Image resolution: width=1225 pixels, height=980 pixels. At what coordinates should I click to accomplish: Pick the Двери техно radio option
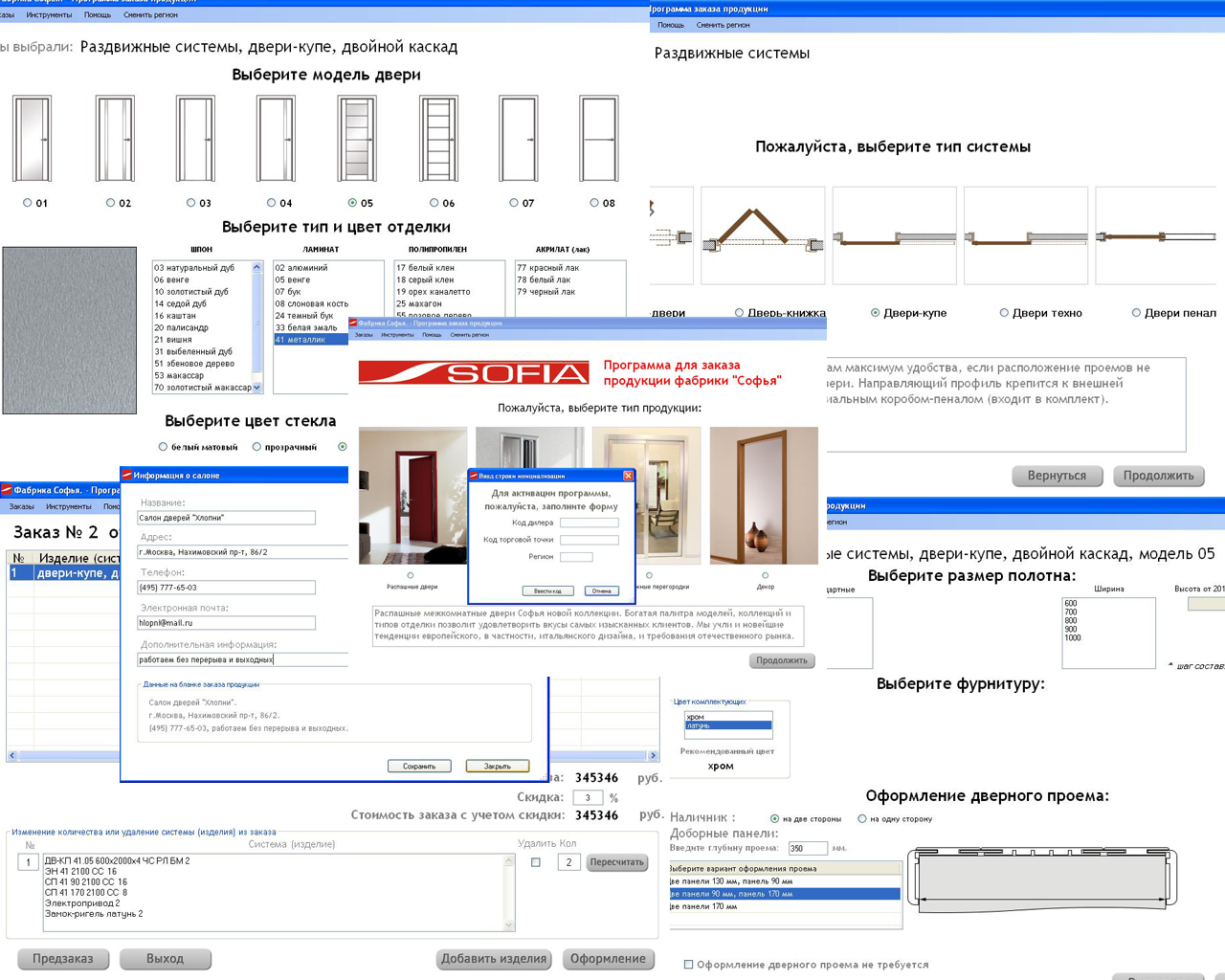coord(1004,313)
